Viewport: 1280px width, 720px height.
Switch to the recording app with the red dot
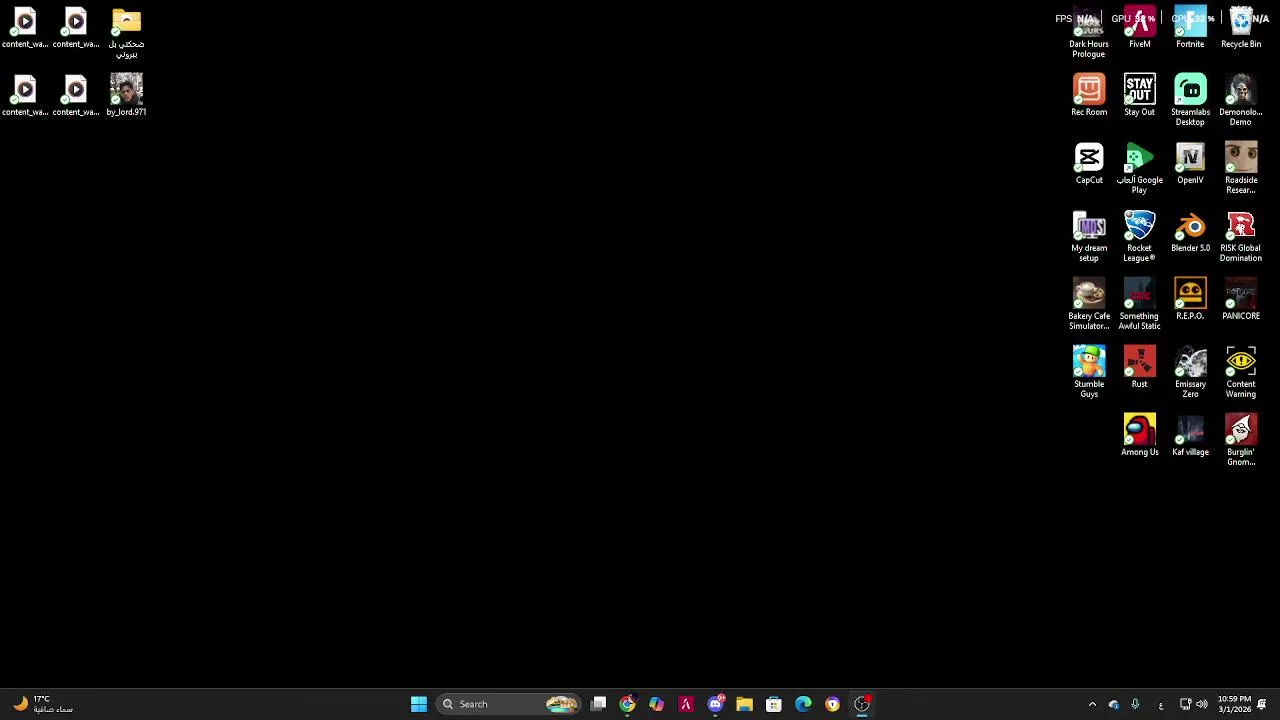862,704
